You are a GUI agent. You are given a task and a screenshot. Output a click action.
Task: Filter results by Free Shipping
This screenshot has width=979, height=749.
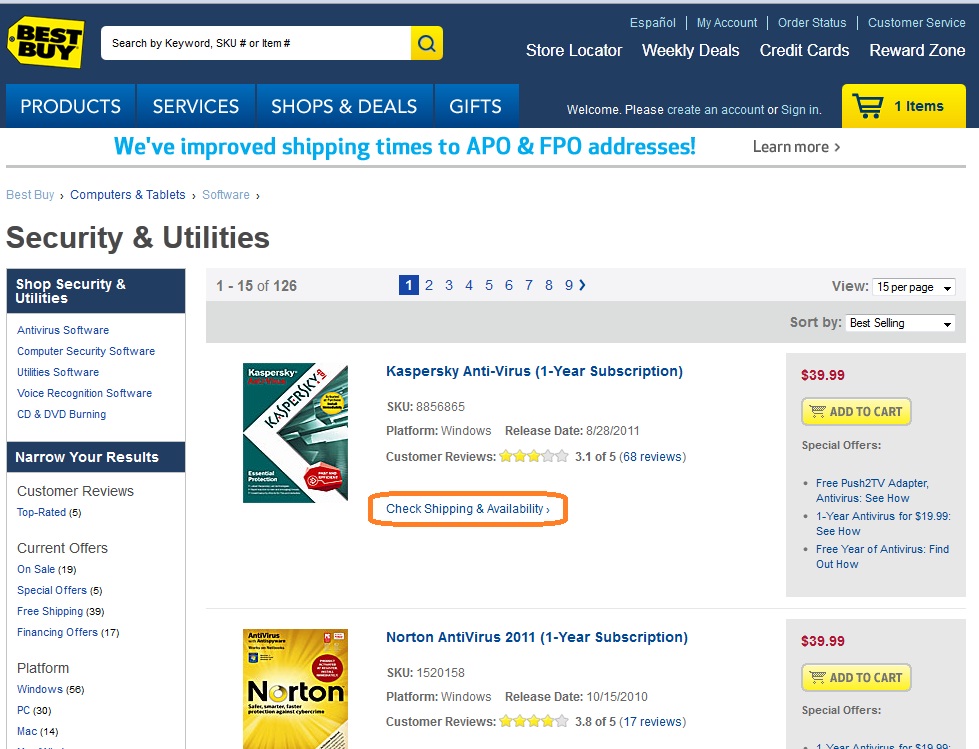point(50,611)
